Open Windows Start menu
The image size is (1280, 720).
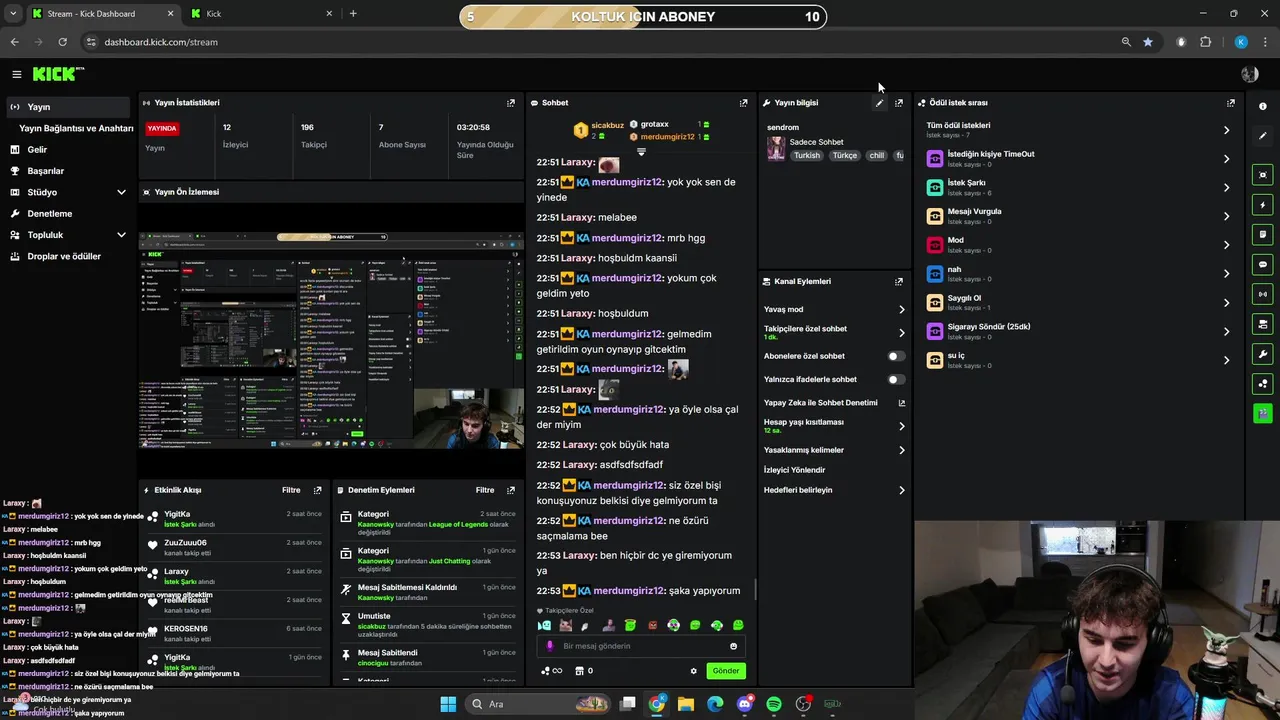pos(448,704)
